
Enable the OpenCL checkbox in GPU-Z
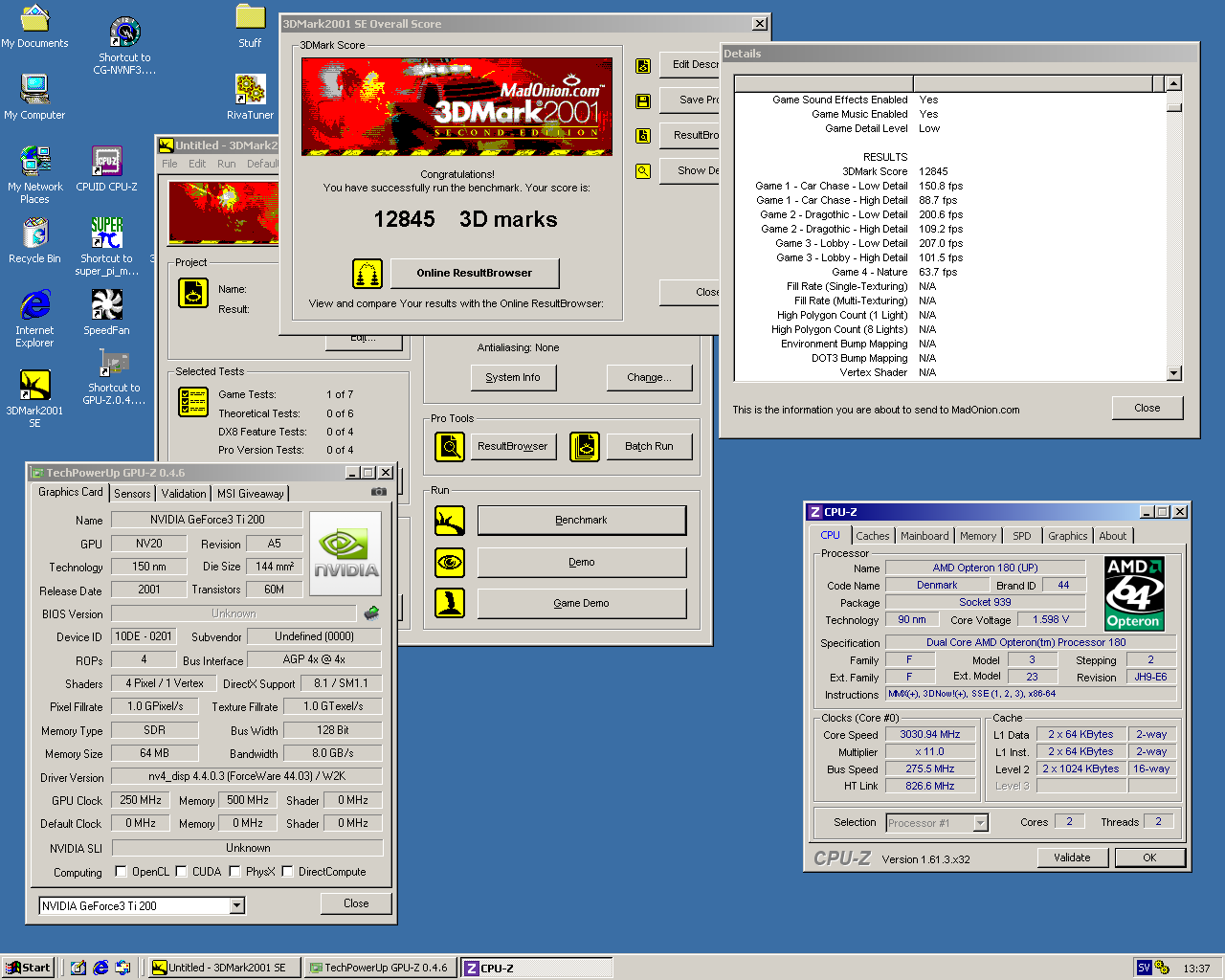pyautogui.click(x=121, y=871)
